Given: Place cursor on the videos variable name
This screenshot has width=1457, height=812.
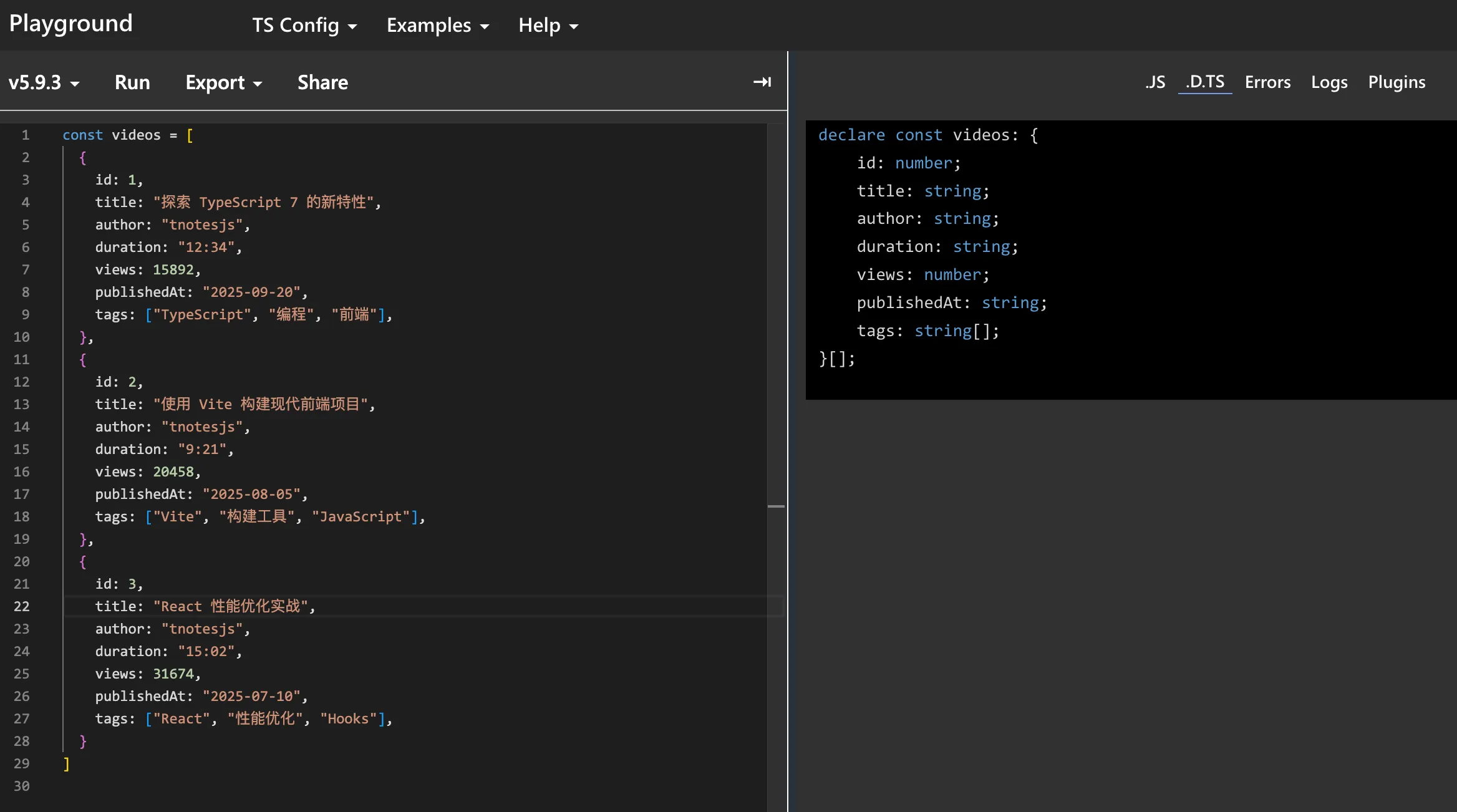Looking at the screenshot, I should (136, 135).
